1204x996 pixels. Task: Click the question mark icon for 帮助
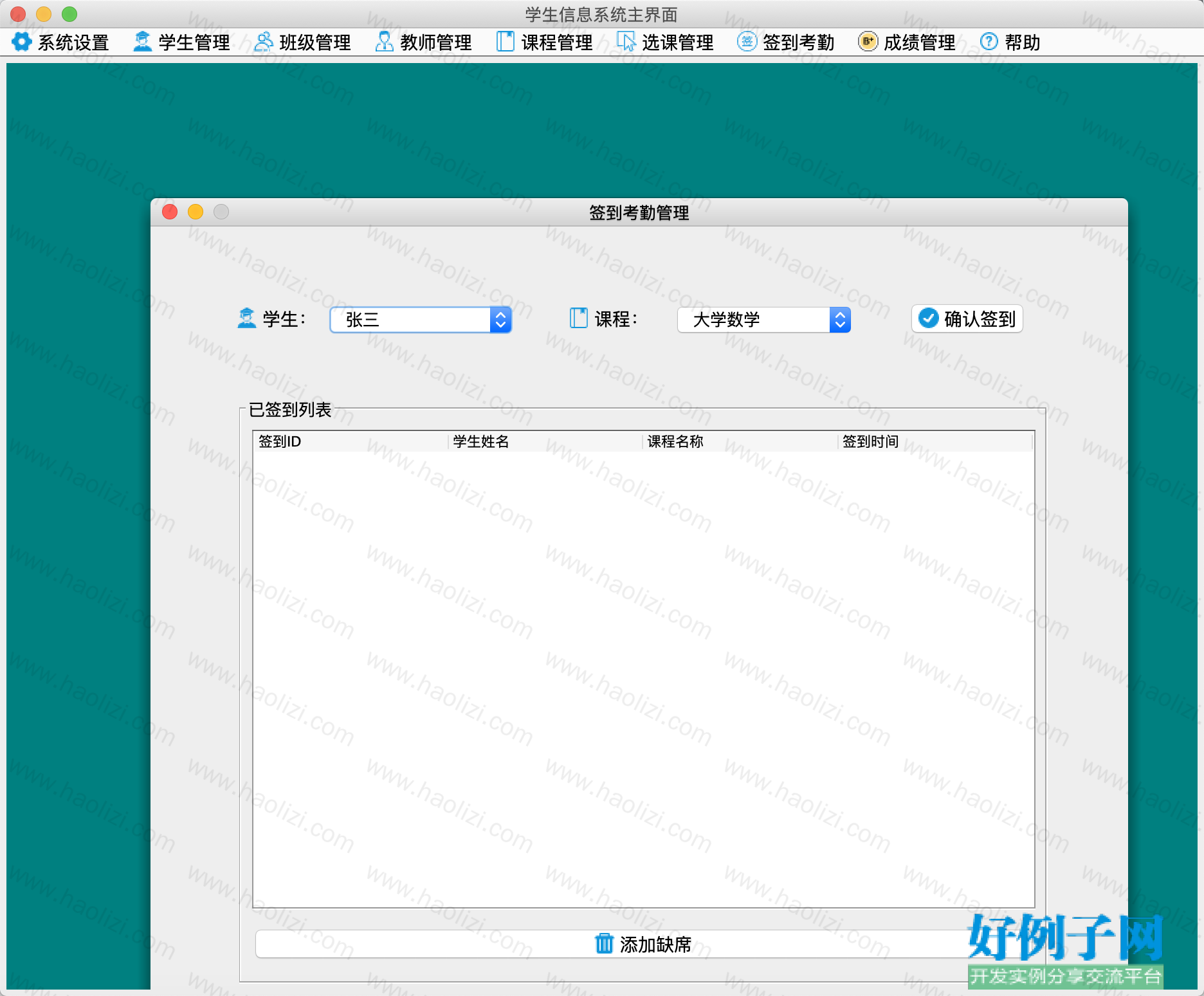989,42
